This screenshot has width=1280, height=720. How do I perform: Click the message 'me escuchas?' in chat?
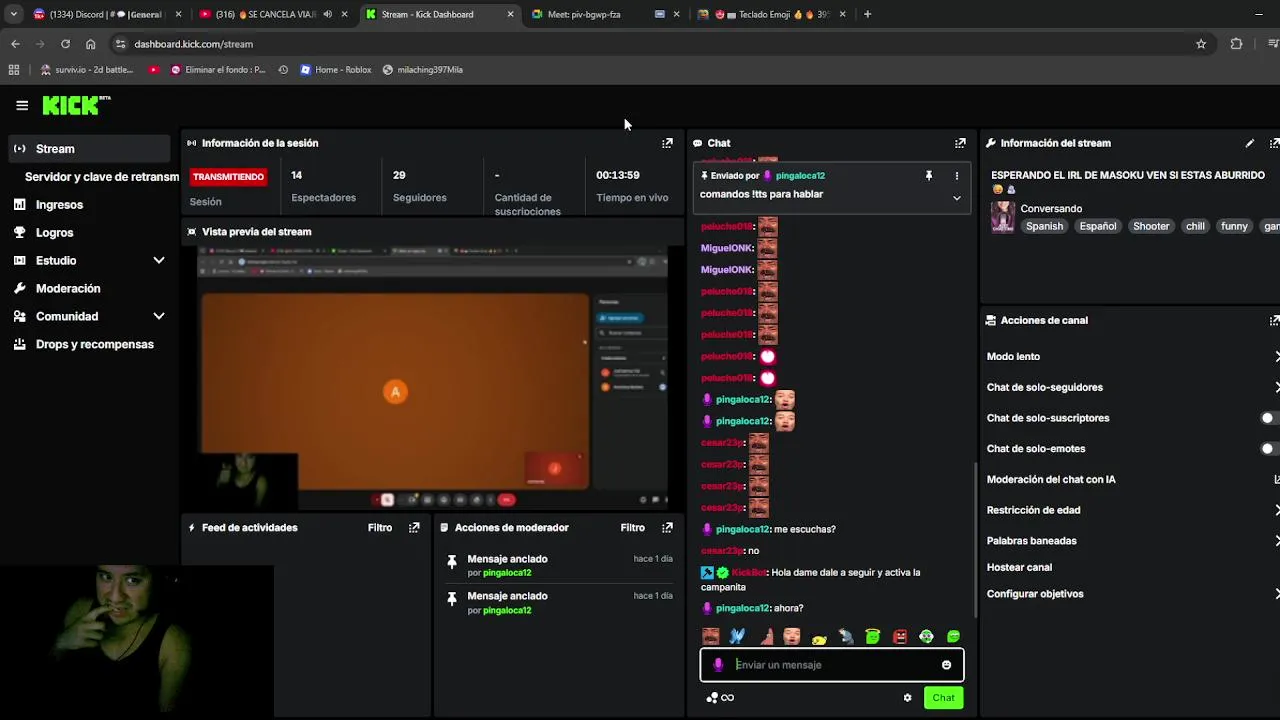coord(804,529)
